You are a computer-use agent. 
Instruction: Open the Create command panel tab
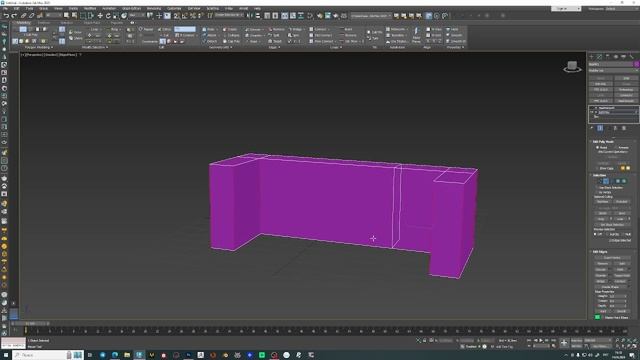(x=591, y=57)
